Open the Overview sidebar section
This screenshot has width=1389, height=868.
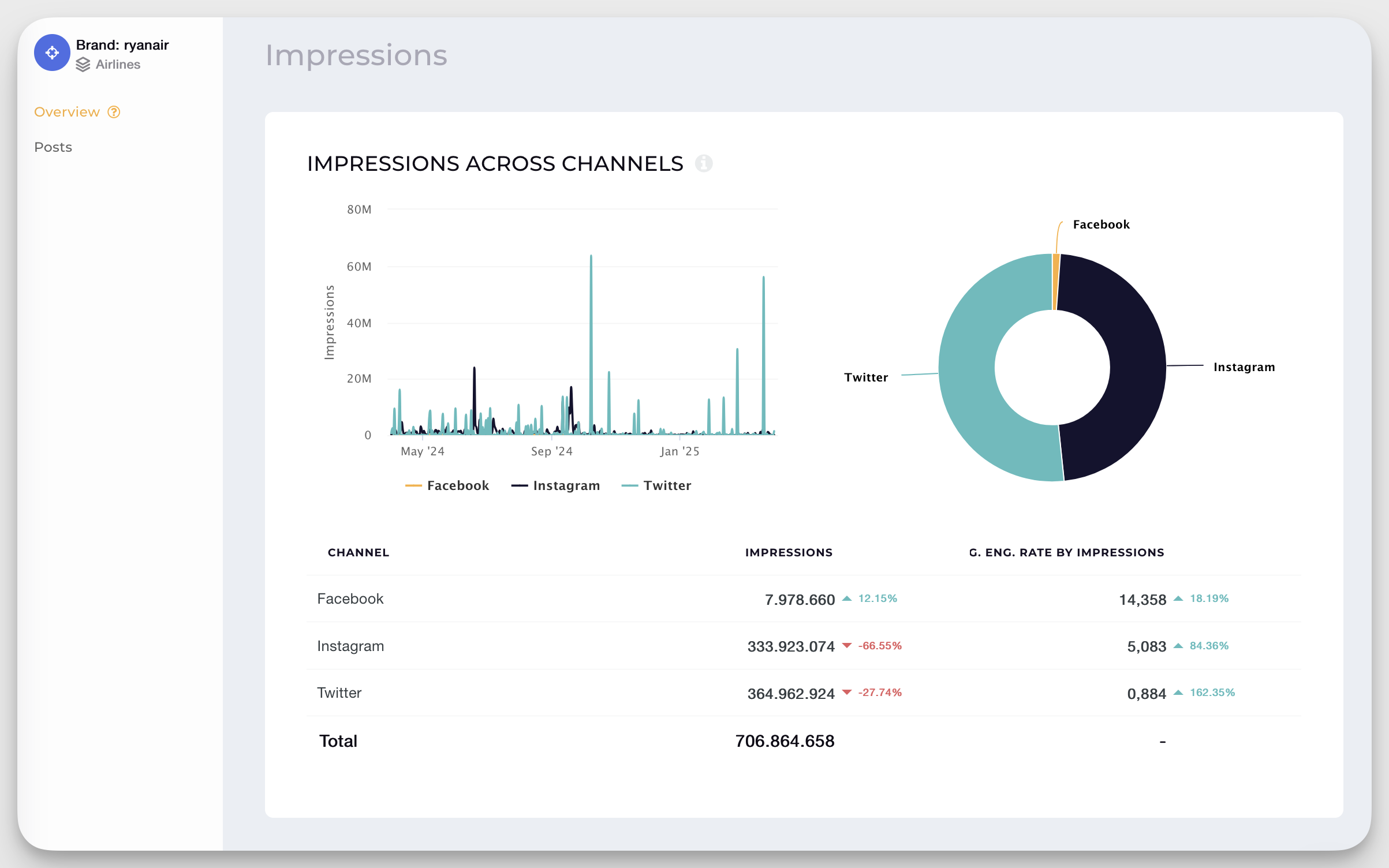(x=67, y=112)
